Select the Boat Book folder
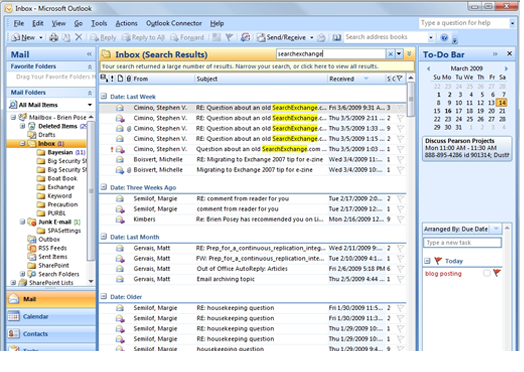524x372 pixels. coord(57,178)
